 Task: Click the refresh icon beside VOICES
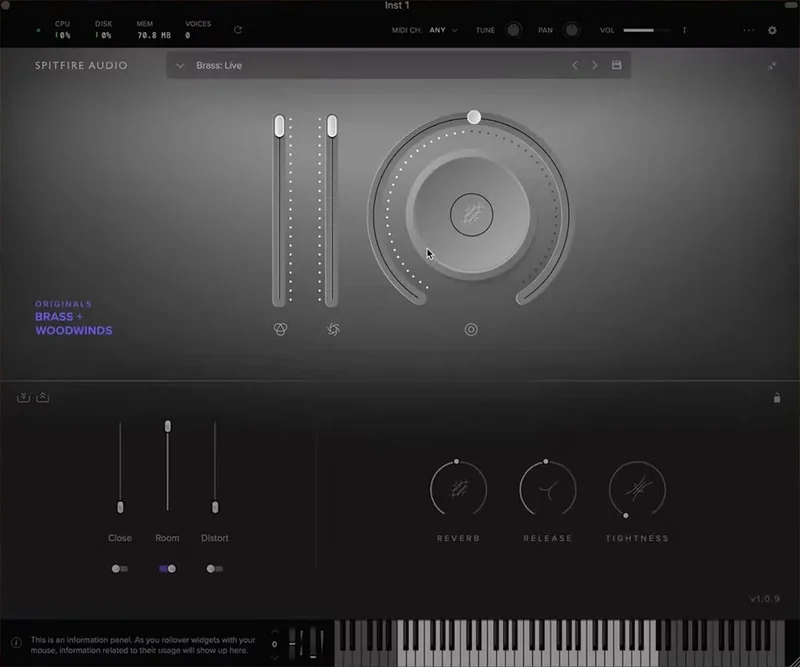(x=238, y=30)
